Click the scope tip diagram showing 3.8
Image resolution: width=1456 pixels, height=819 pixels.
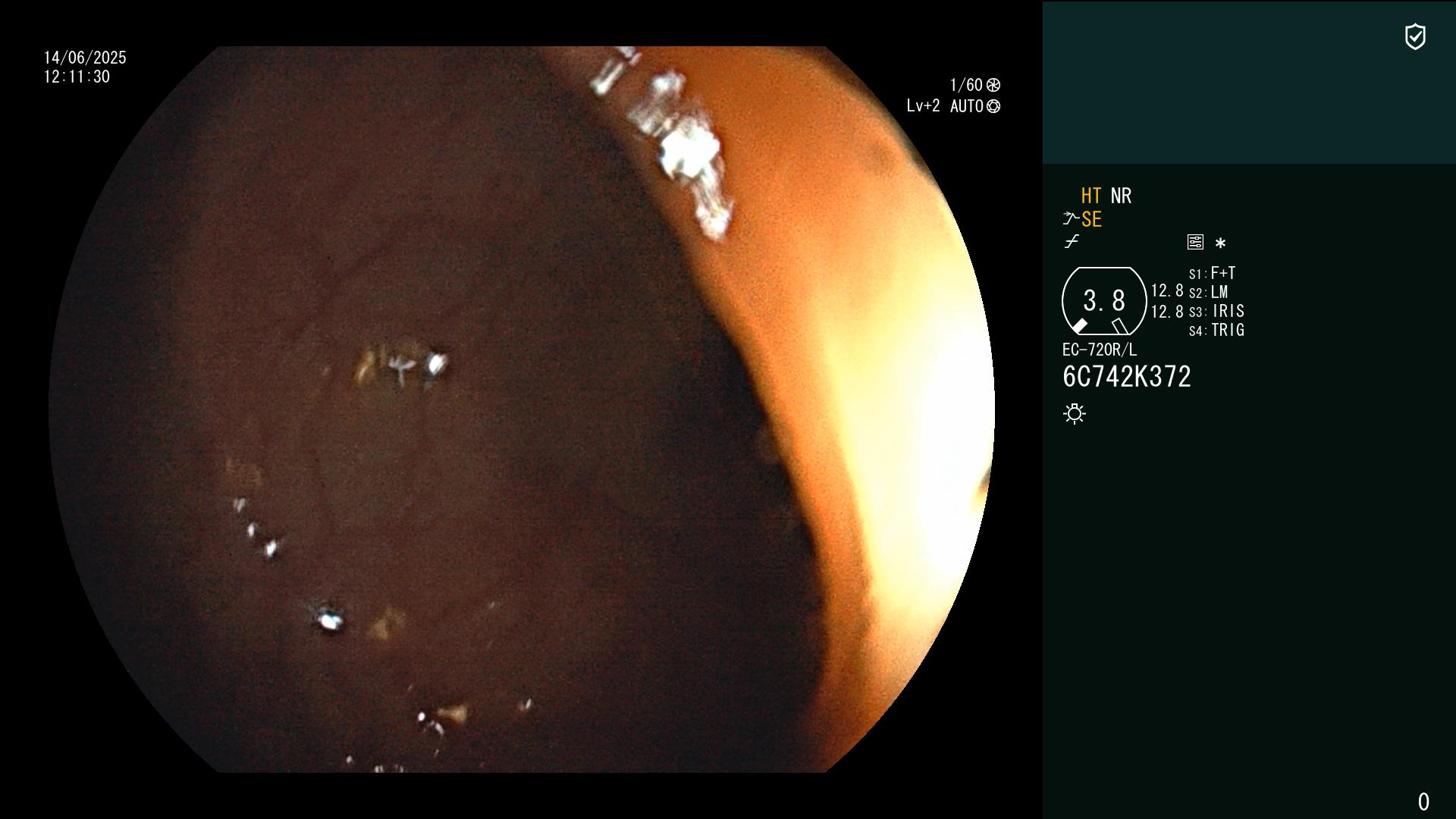[x=1104, y=301]
